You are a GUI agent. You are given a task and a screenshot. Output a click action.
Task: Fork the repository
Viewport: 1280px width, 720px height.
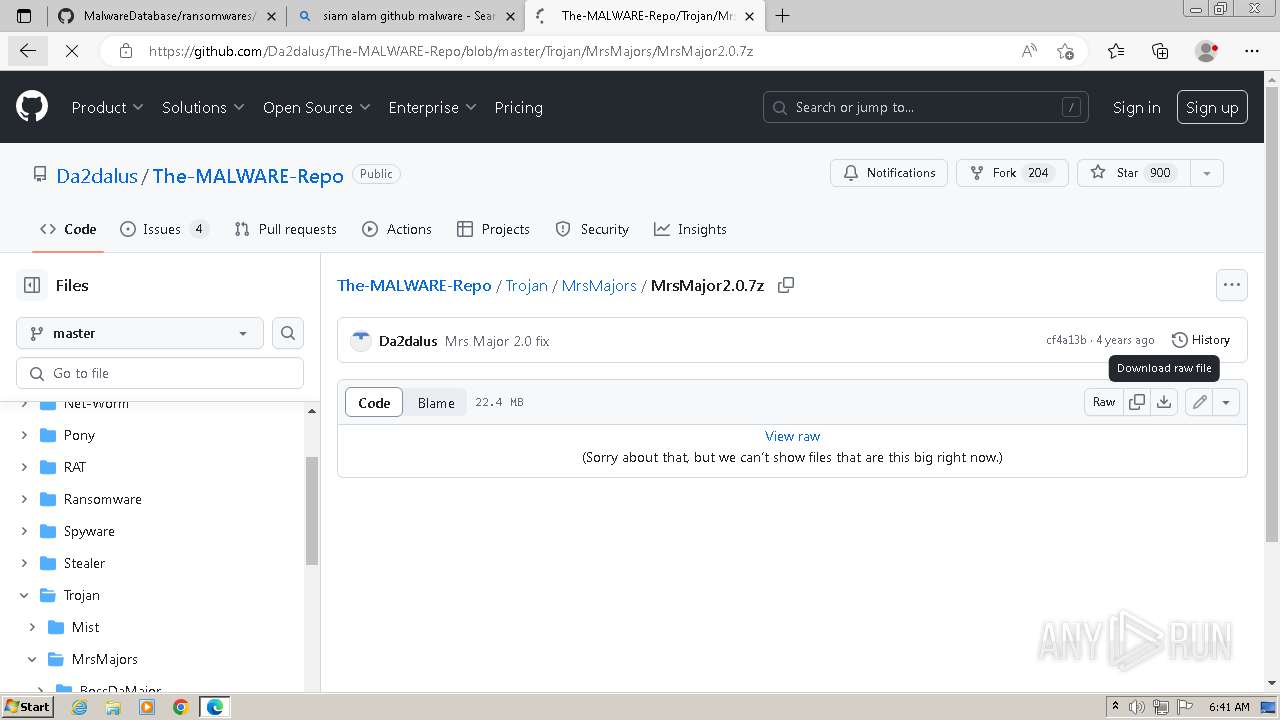click(x=1012, y=173)
